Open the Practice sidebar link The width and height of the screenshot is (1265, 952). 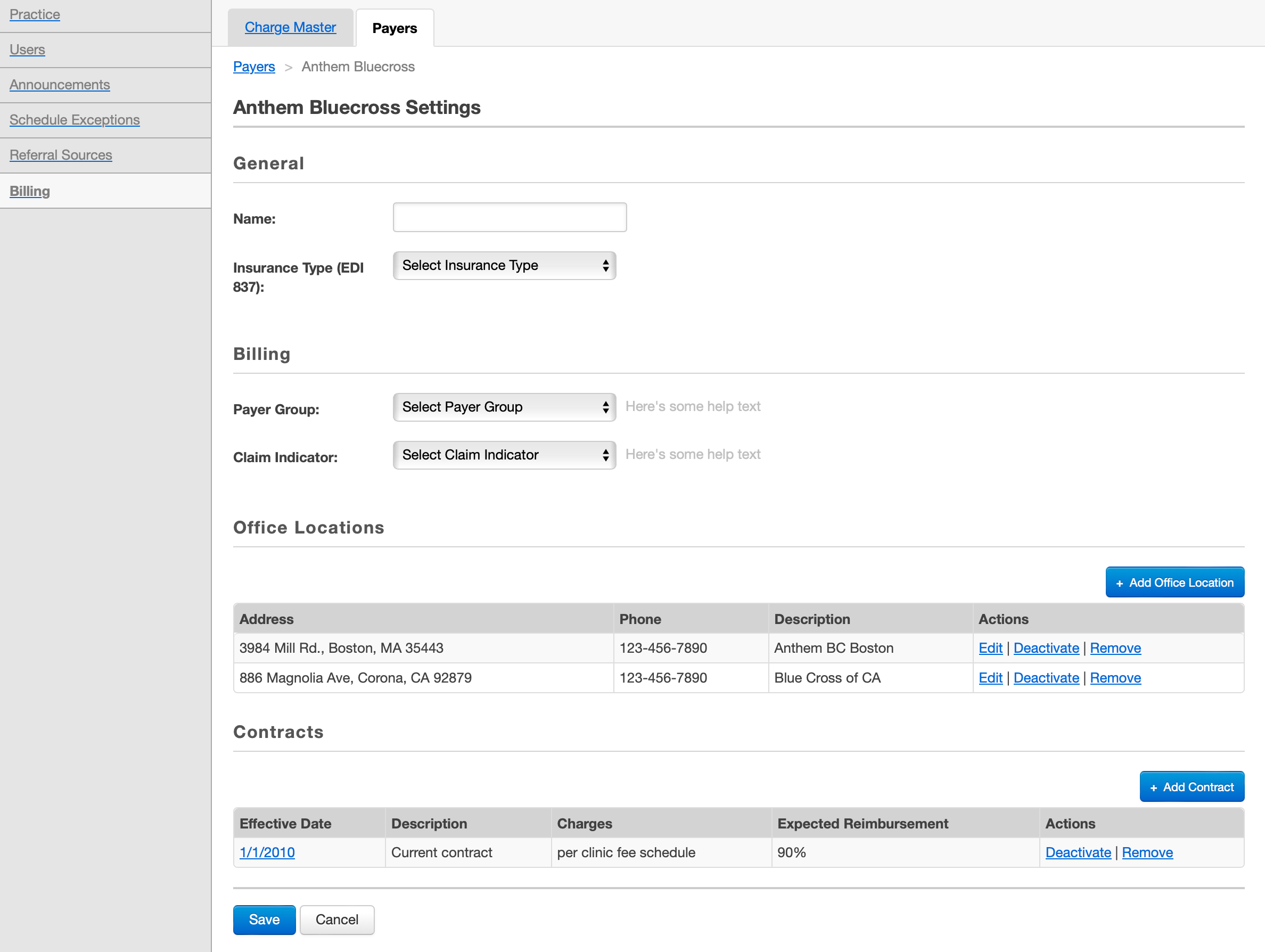tap(35, 14)
